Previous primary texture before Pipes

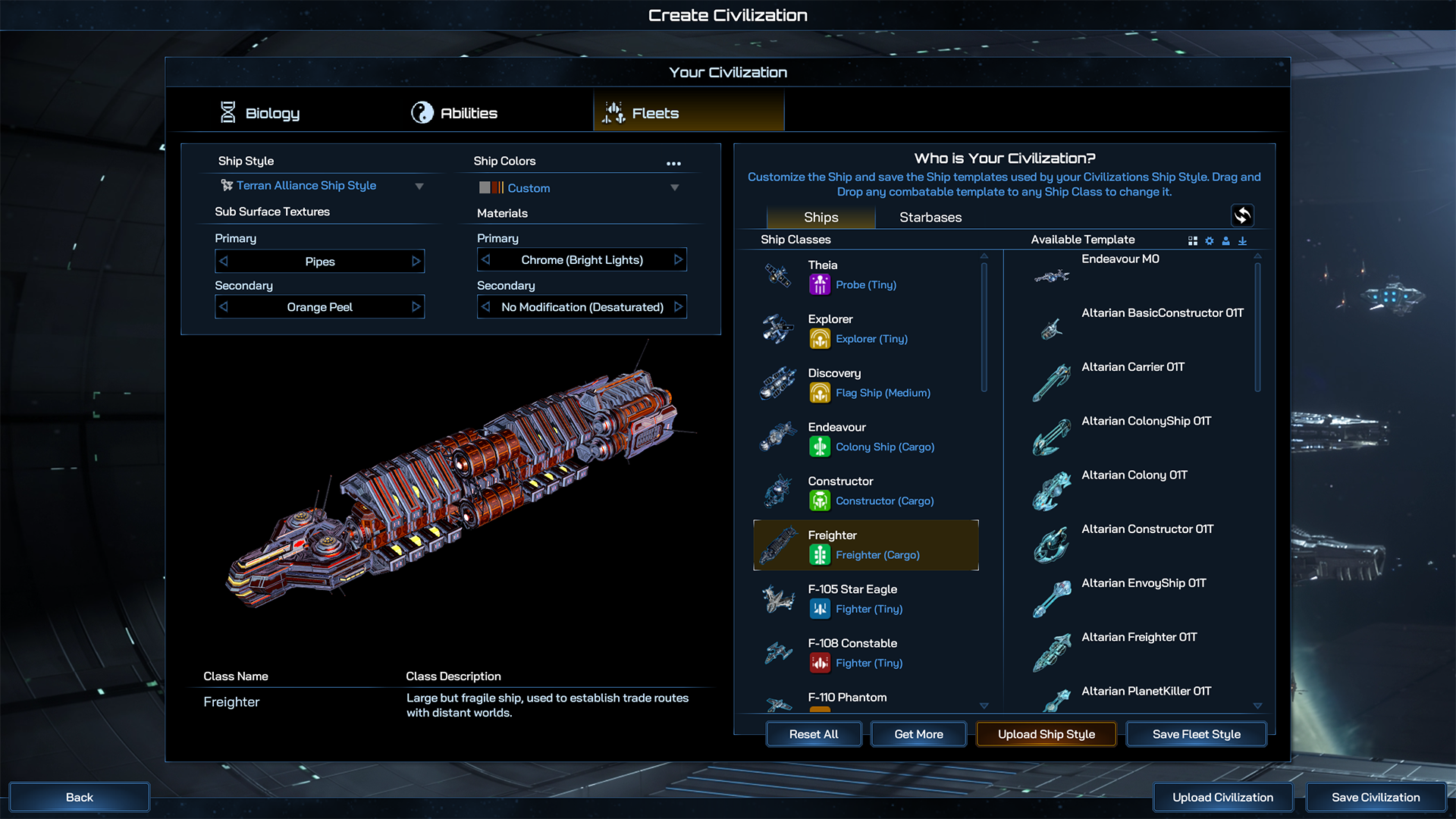point(224,261)
